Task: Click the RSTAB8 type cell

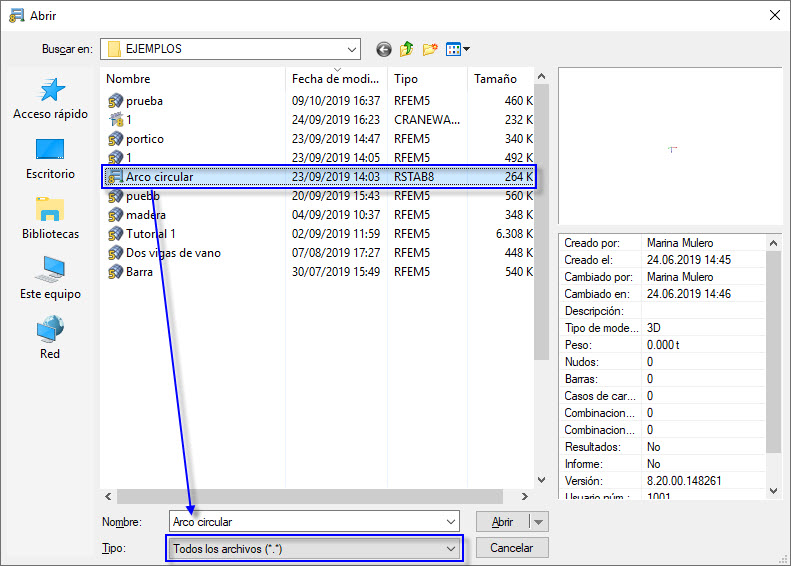Action: 414,177
